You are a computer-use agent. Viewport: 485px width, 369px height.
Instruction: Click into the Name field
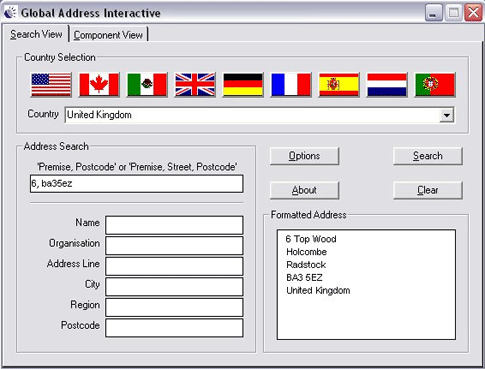click(174, 225)
